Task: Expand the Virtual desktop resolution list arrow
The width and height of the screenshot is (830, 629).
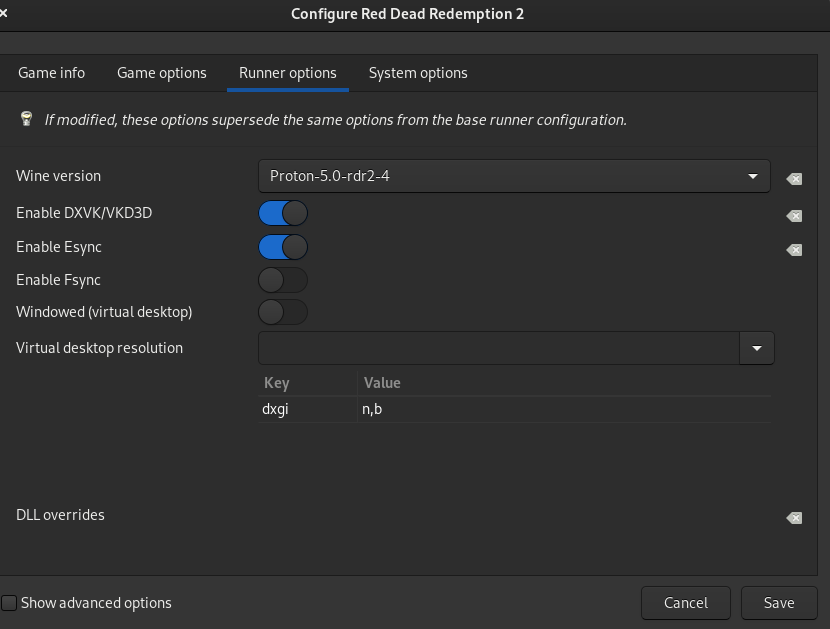Action: pos(756,348)
